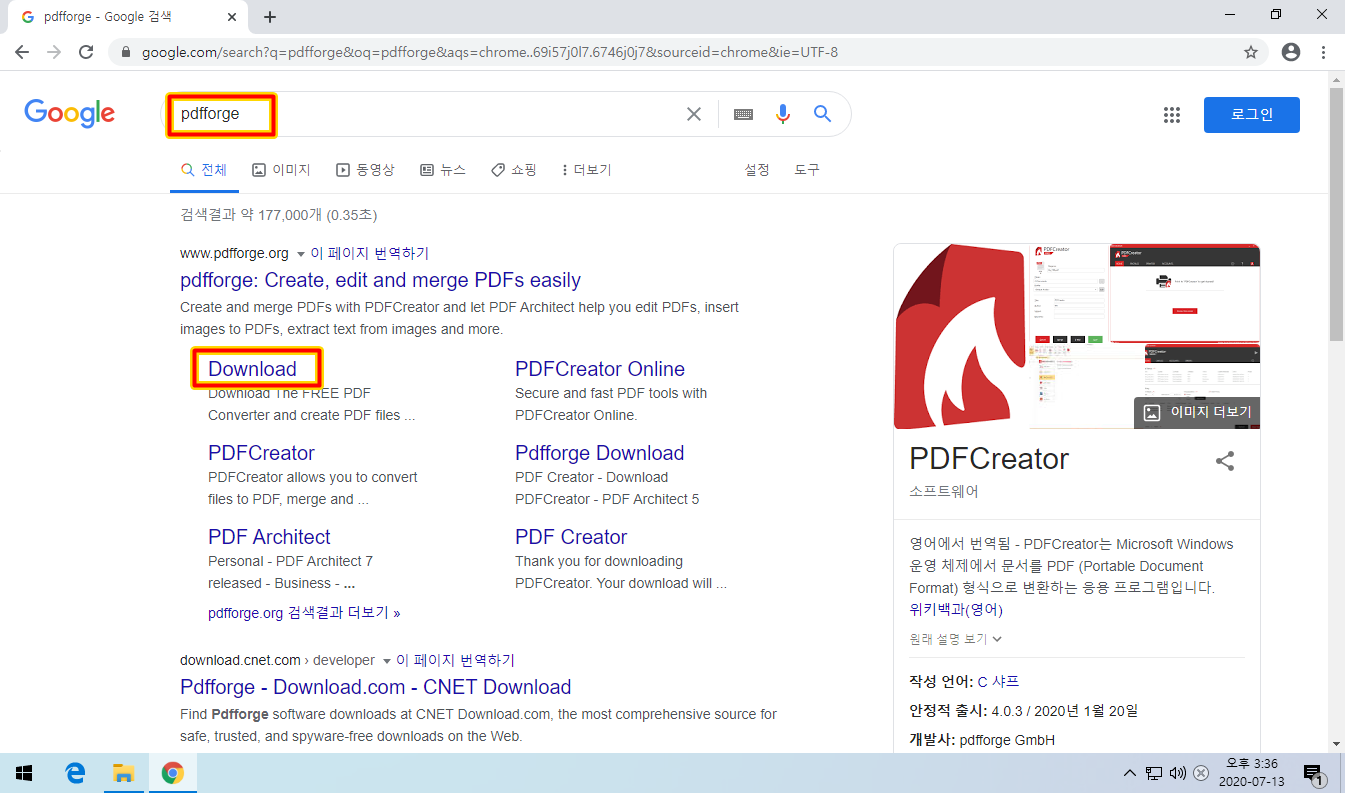The width and height of the screenshot is (1345, 793).
Task: Clear the search box with the X icon
Action: [x=694, y=114]
